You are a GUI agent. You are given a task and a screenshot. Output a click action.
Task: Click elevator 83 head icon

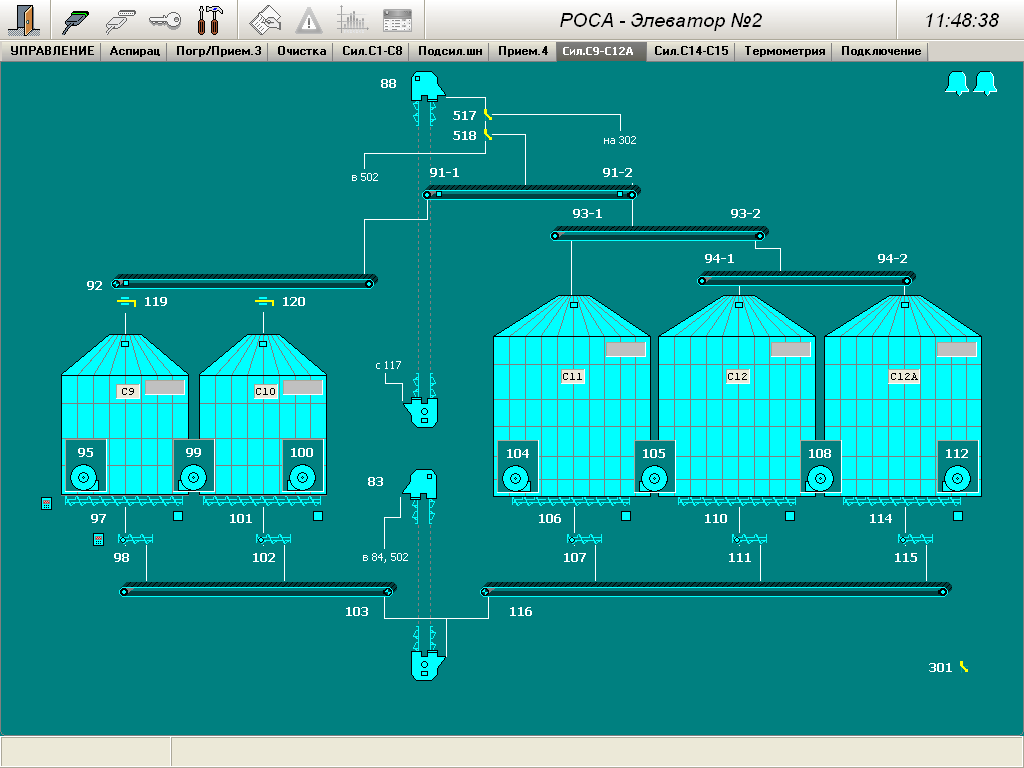pyautogui.click(x=421, y=483)
